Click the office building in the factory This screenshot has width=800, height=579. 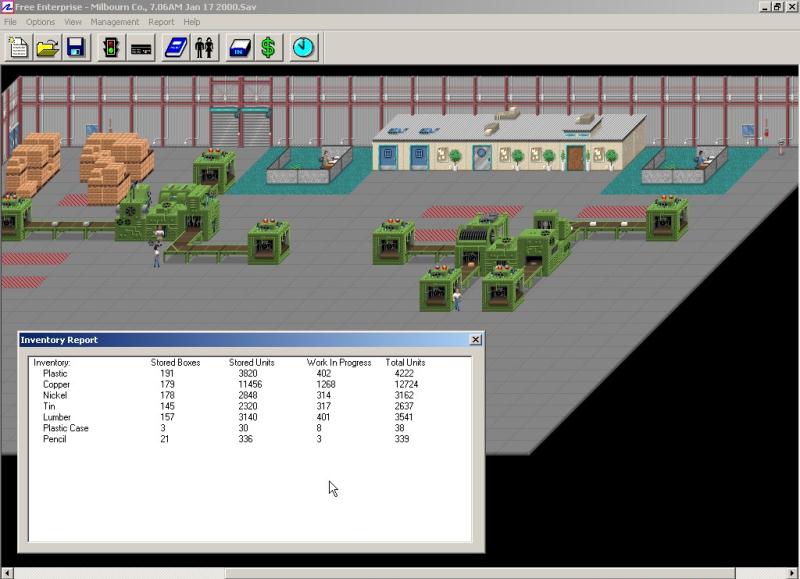coord(508,143)
